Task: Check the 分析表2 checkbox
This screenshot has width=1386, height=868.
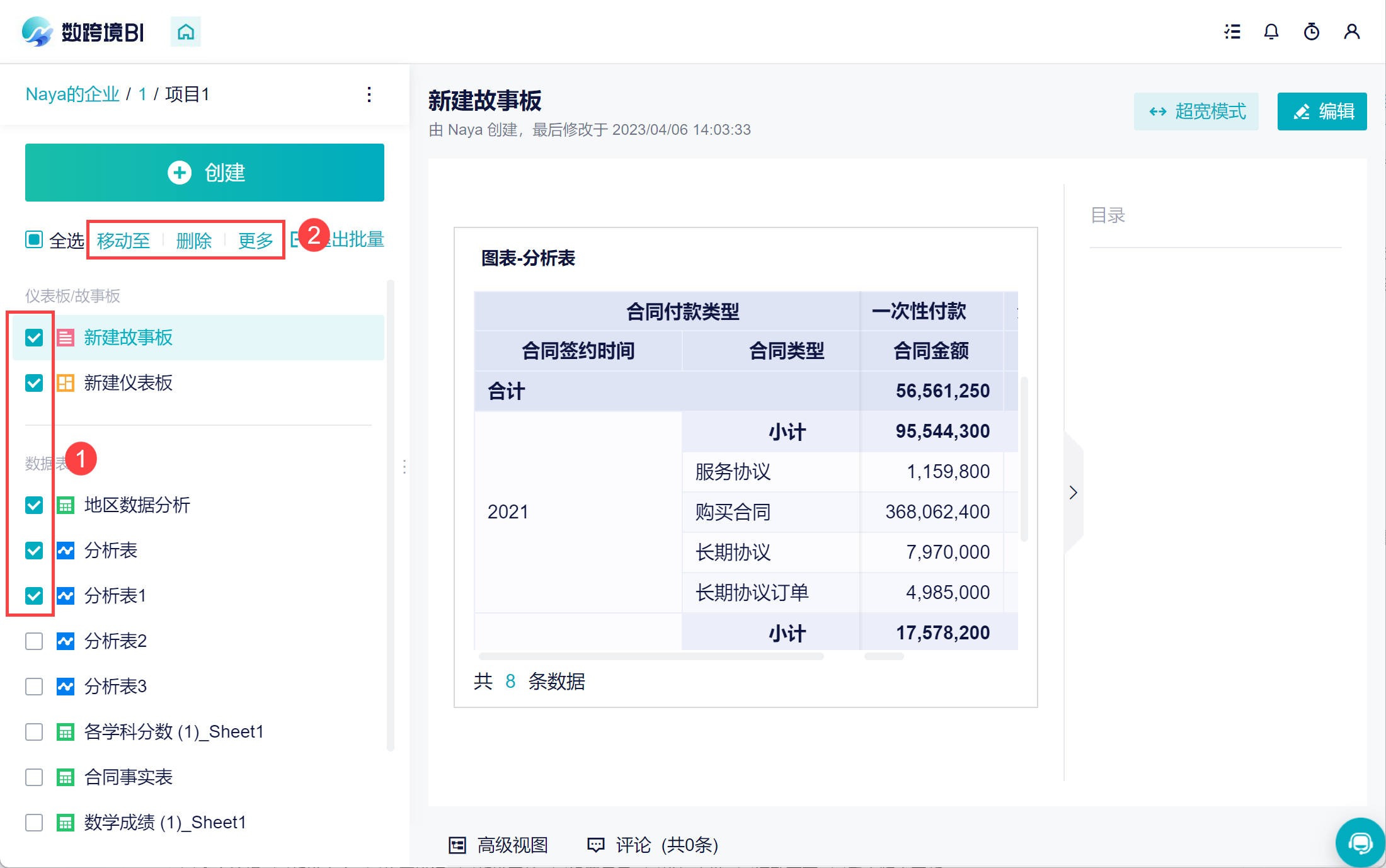Action: click(34, 641)
